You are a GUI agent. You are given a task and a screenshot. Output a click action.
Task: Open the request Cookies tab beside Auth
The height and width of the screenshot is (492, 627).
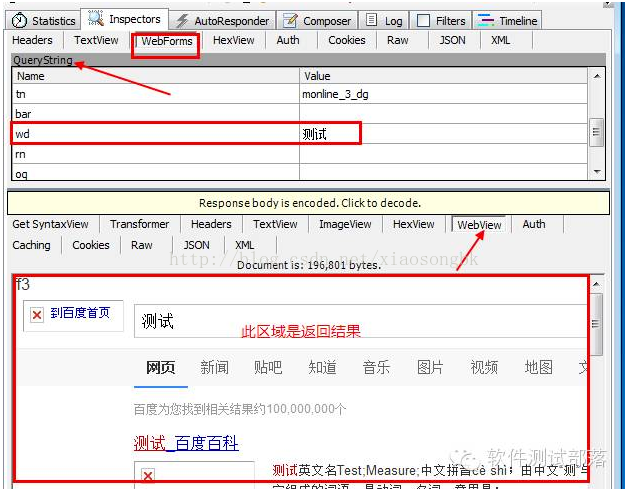(x=347, y=40)
